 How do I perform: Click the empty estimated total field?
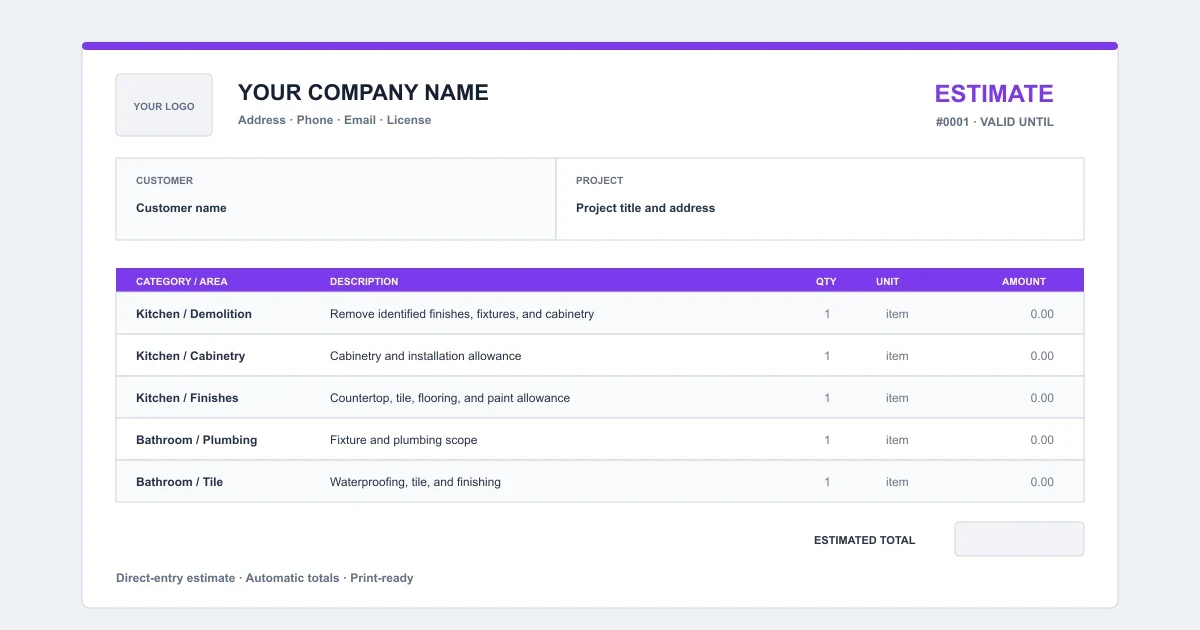[1019, 539]
